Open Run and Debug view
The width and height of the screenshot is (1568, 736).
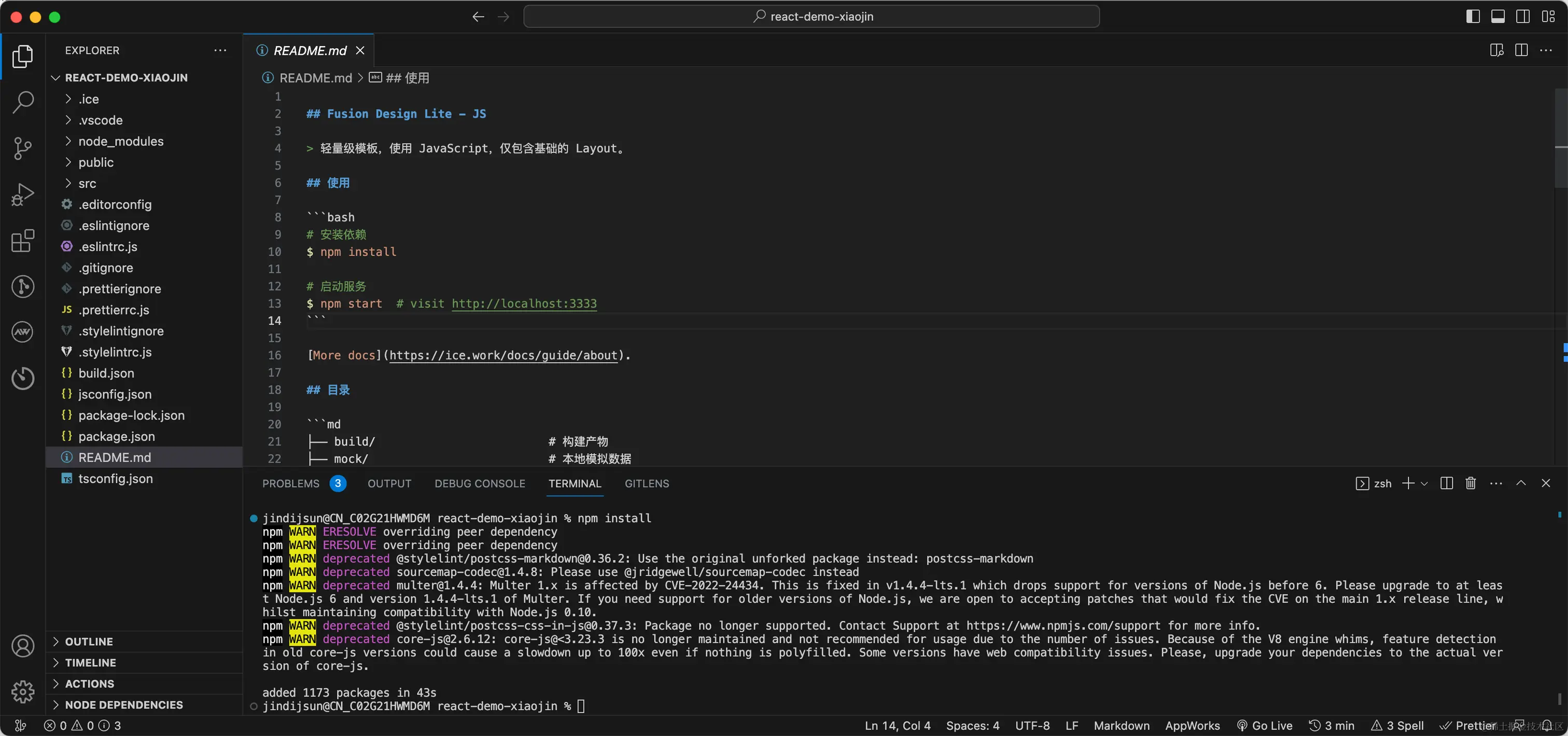point(22,194)
